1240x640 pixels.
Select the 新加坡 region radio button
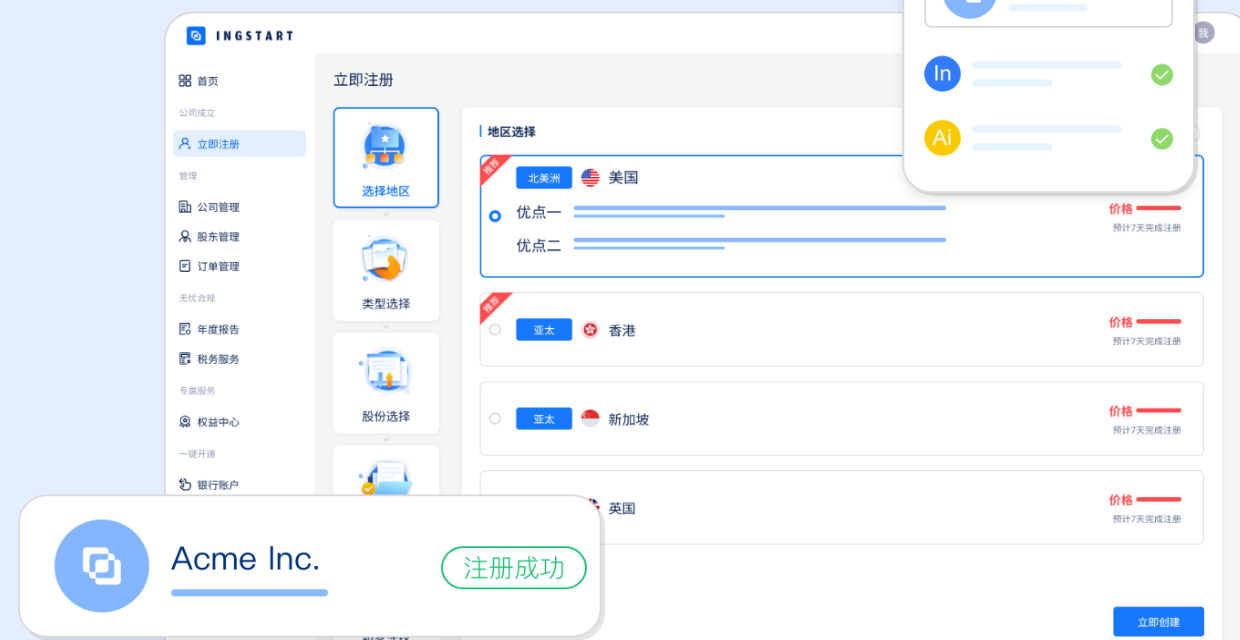(x=495, y=418)
